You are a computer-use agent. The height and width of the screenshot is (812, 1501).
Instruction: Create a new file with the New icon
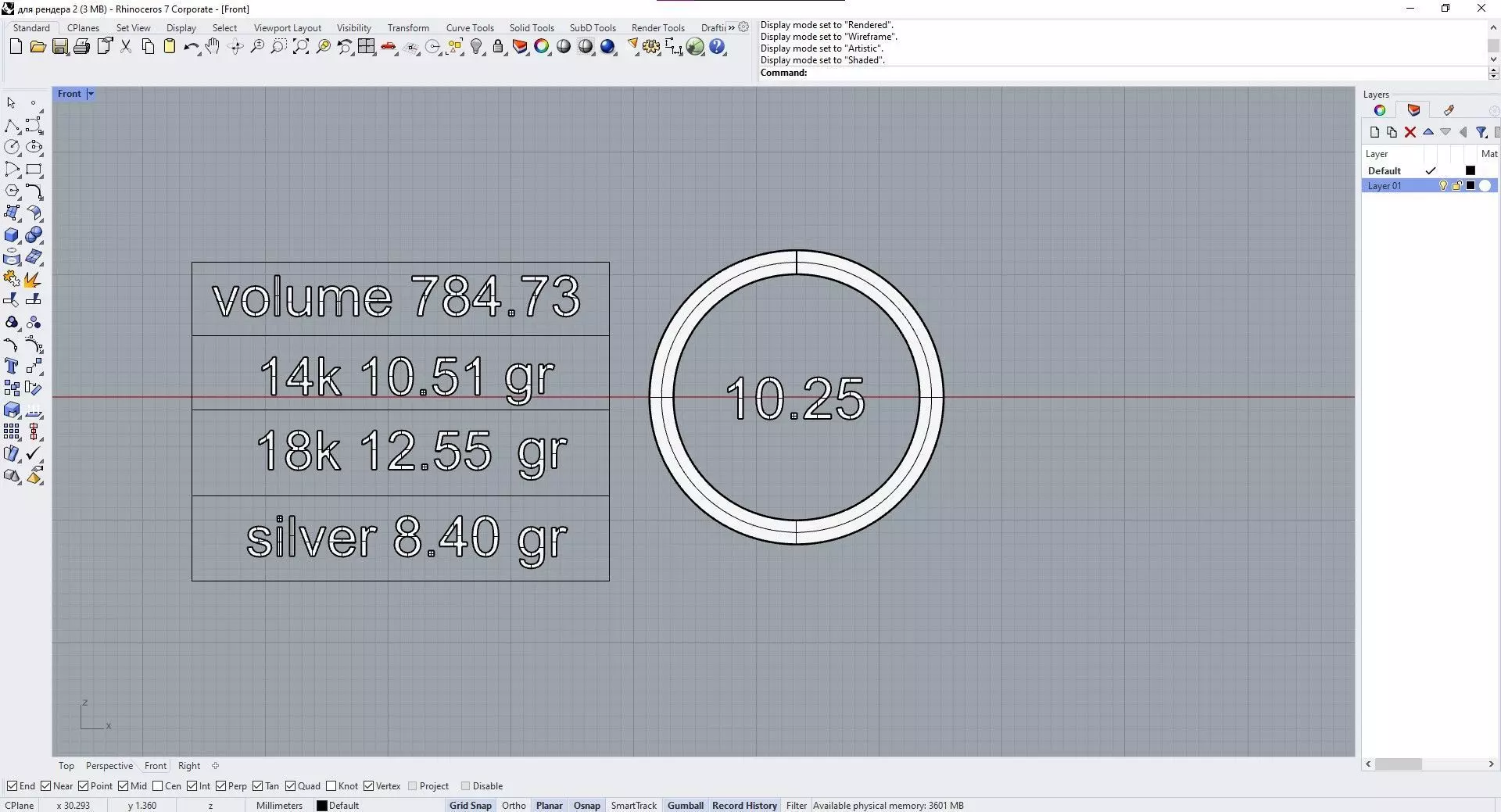point(16,47)
